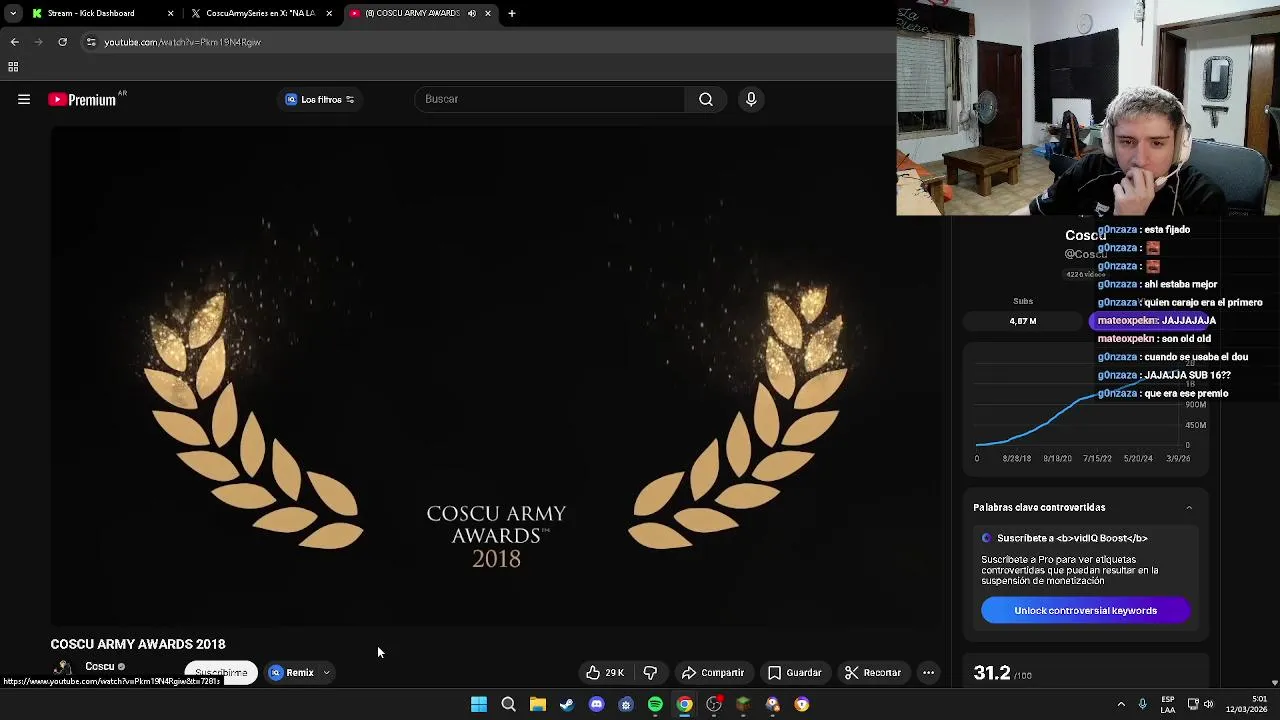Reload the current page
Image resolution: width=1280 pixels, height=720 pixels.
click(62, 42)
